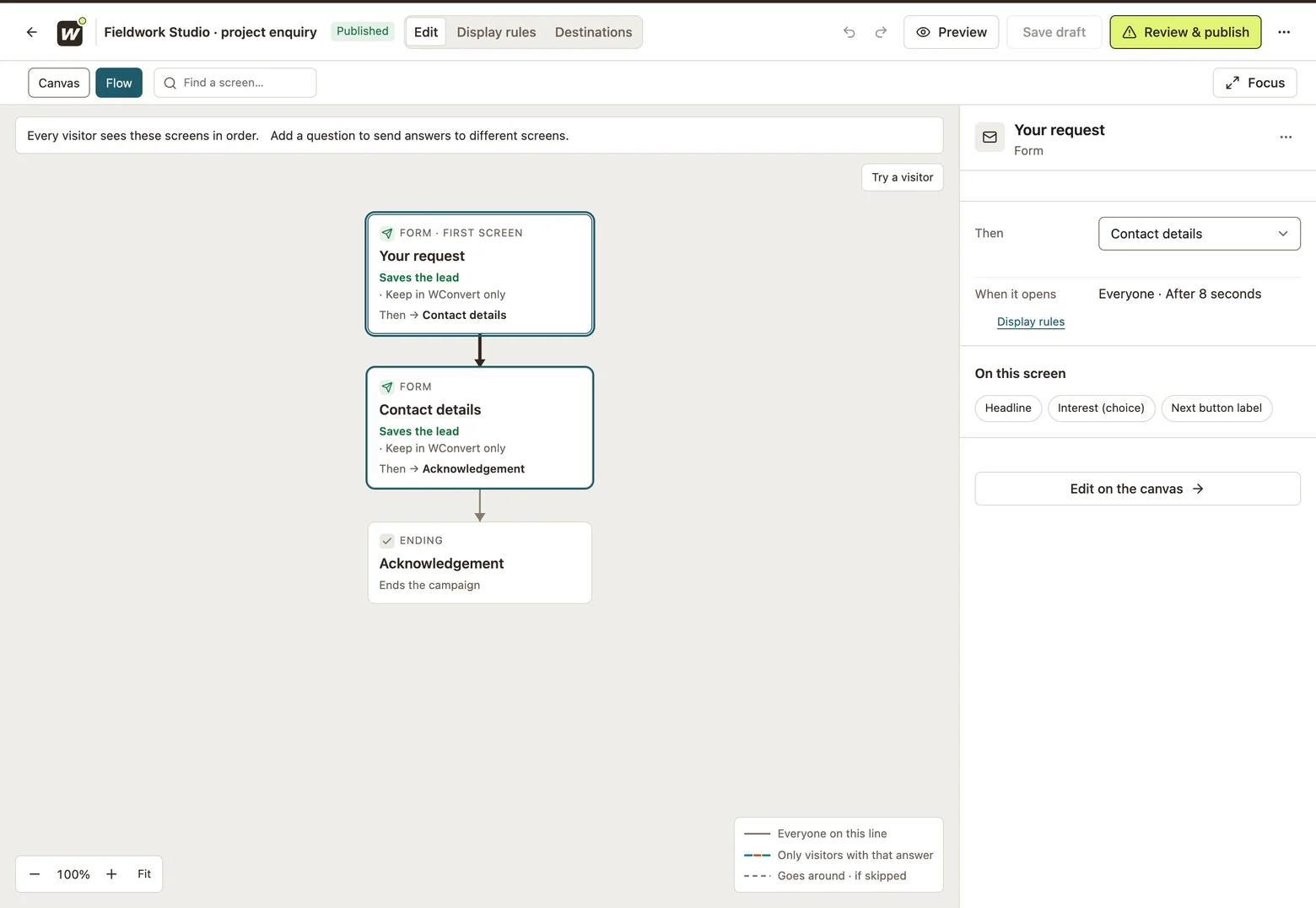This screenshot has height=908, width=1316.
Task: Enter Focus mode
Action: (x=1254, y=83)
